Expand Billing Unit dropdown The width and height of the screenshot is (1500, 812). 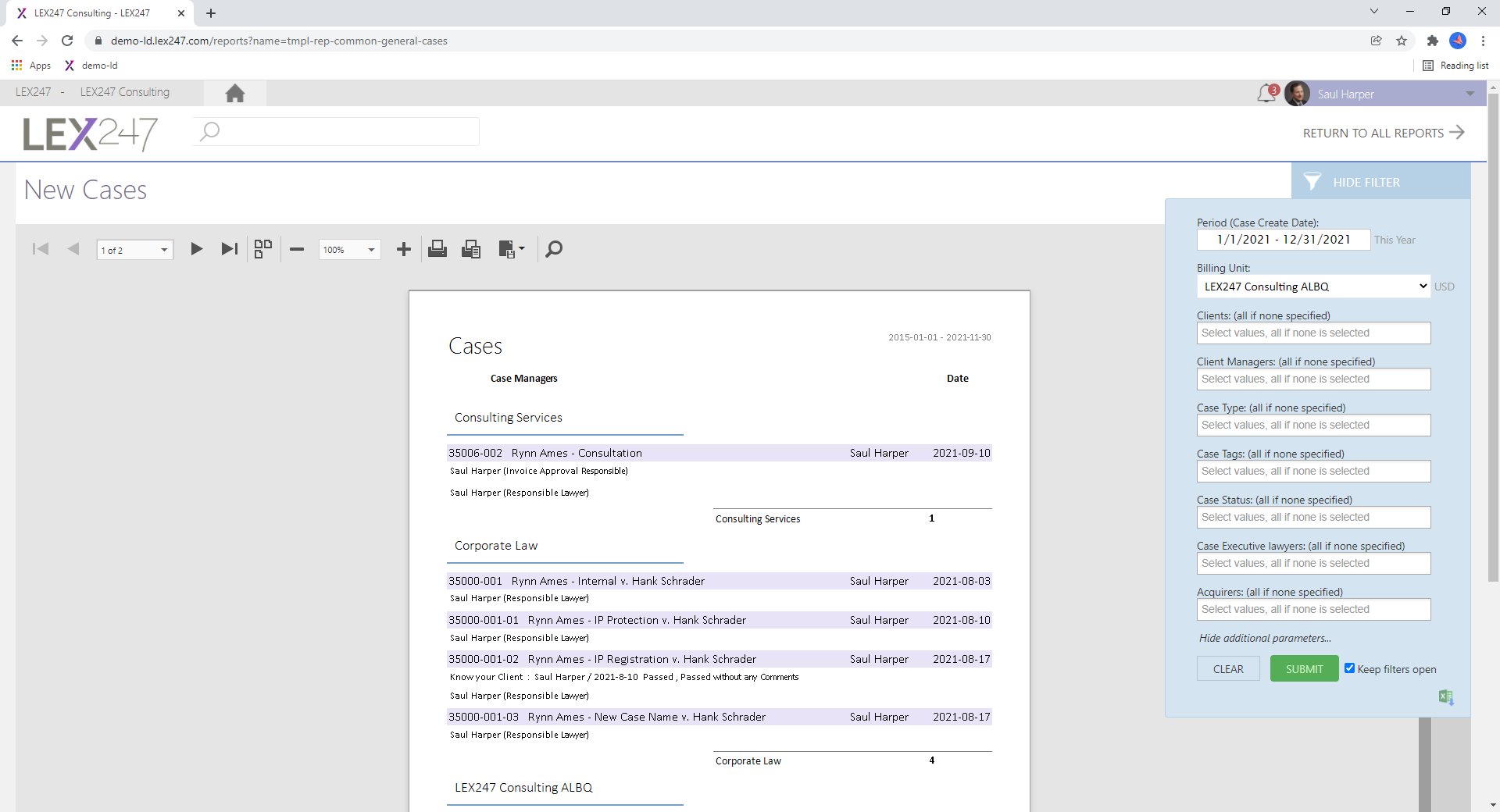click(1313, 287)
